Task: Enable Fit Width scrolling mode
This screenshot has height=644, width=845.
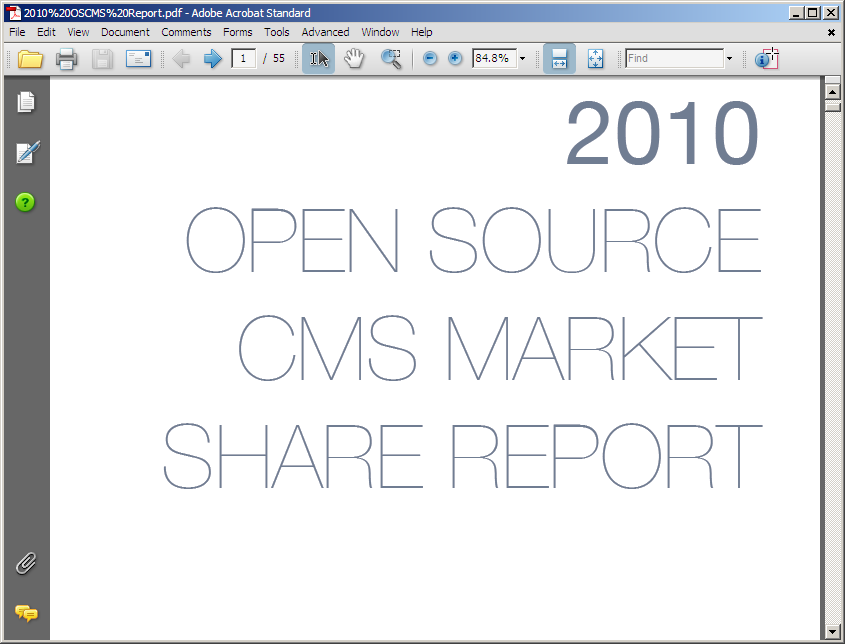Action: coord(559,59)
